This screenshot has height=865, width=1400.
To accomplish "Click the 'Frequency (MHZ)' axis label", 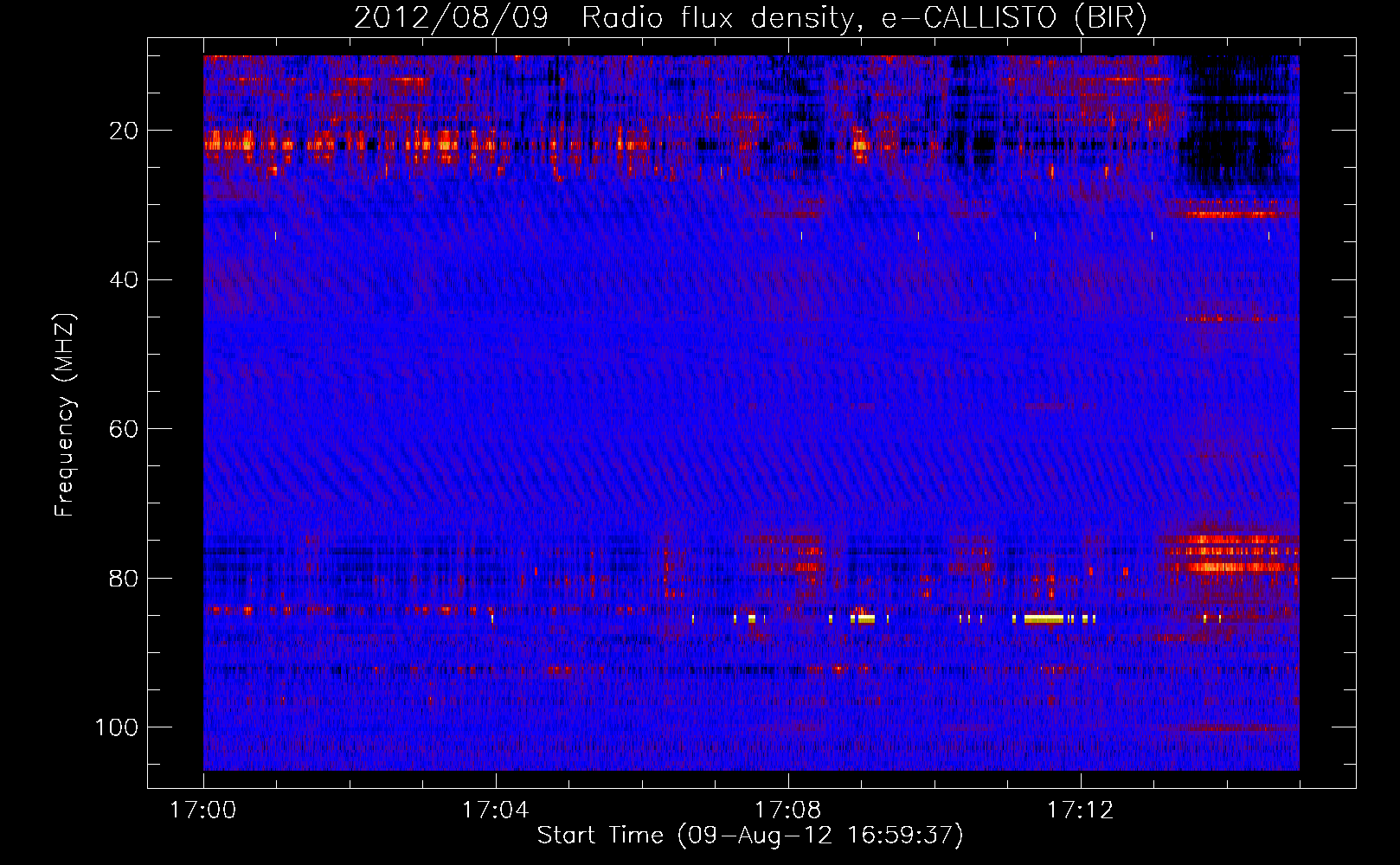I will [x=65, y=414].
